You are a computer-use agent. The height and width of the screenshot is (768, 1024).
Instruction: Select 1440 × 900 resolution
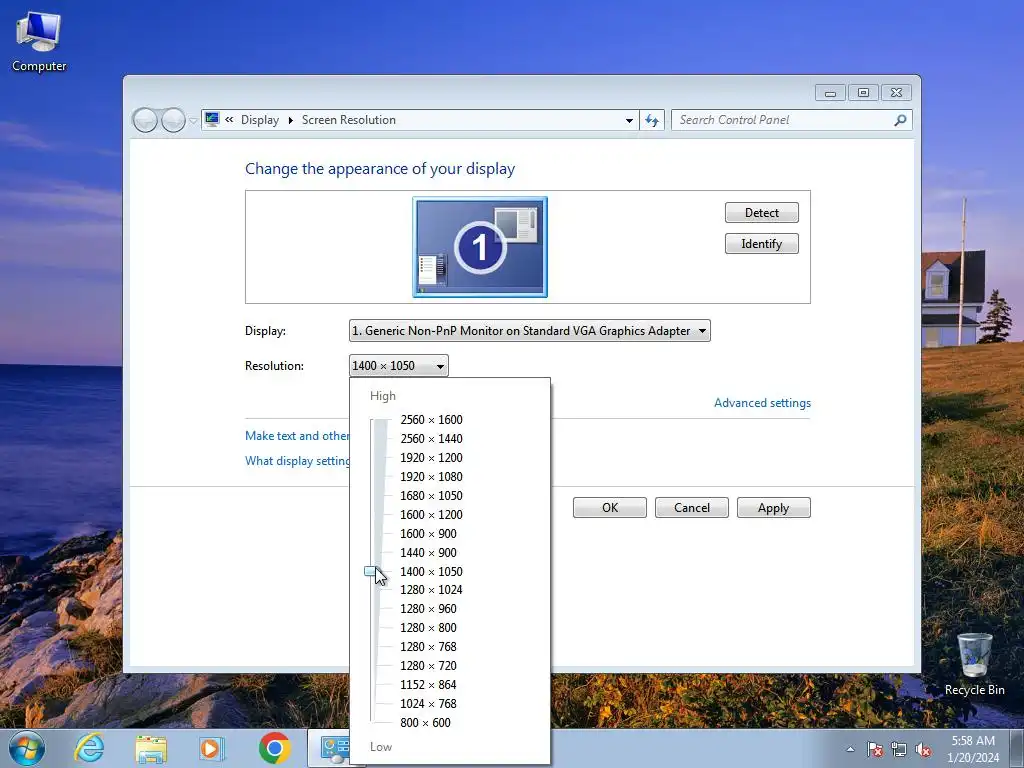[x=428, y=552]
